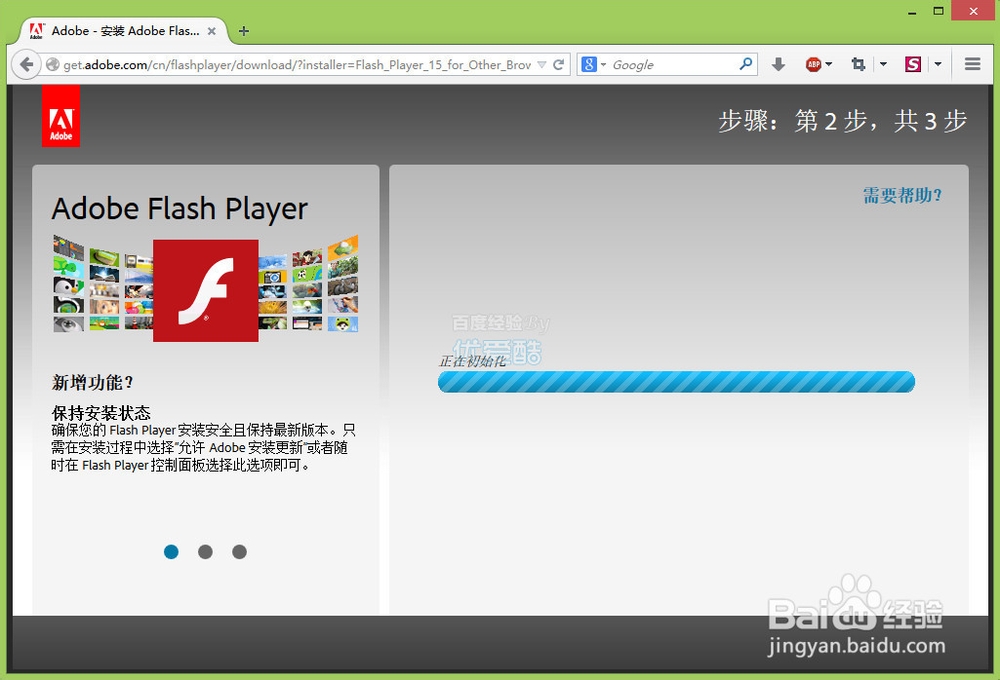Click the Adobe logo in the page corner

[60, 115]
